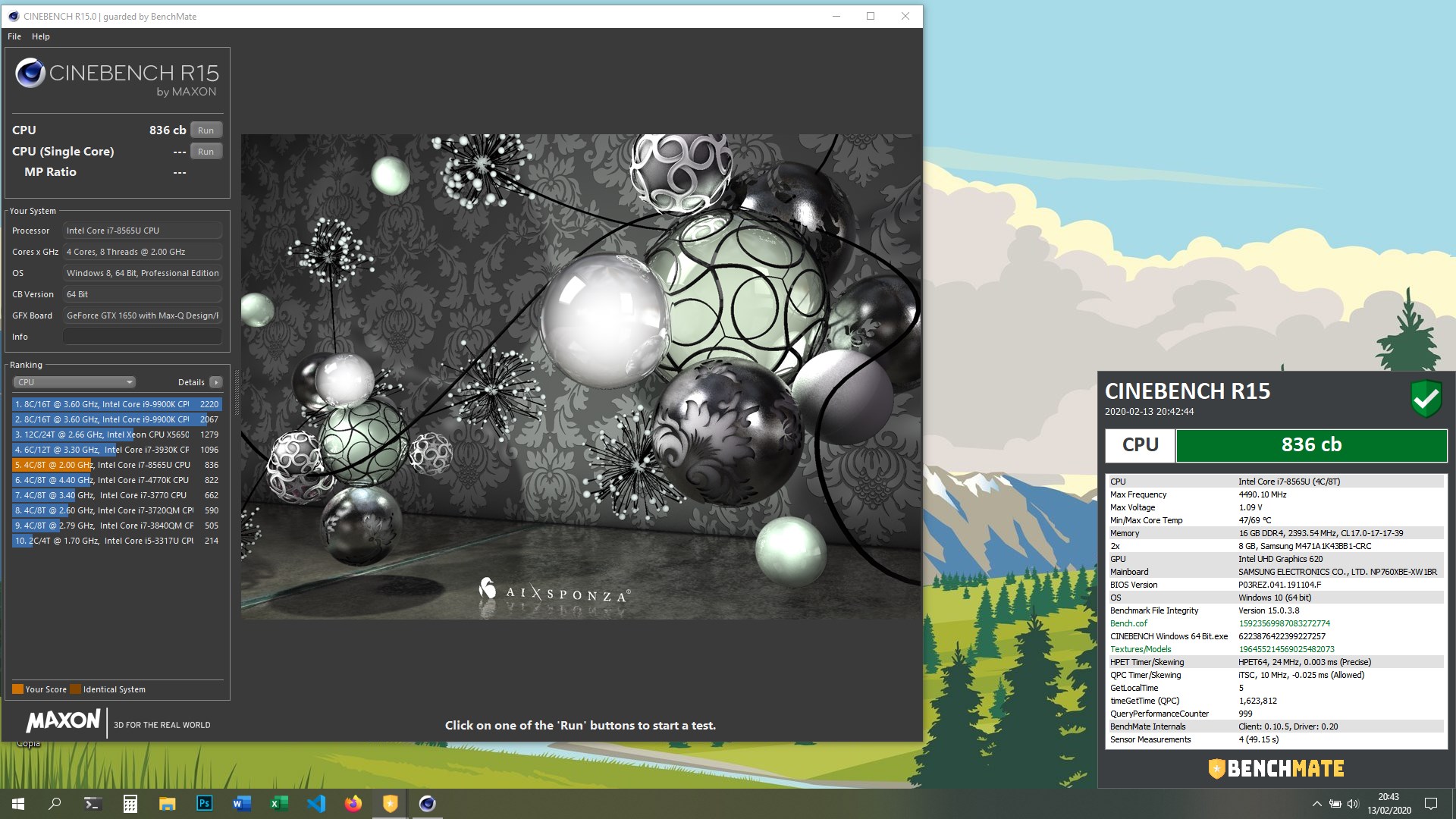Viewport: 1456px width, 819px height.
Task: Select ranking row 2 i9-9900K 2067
Action: coord(117,419)
